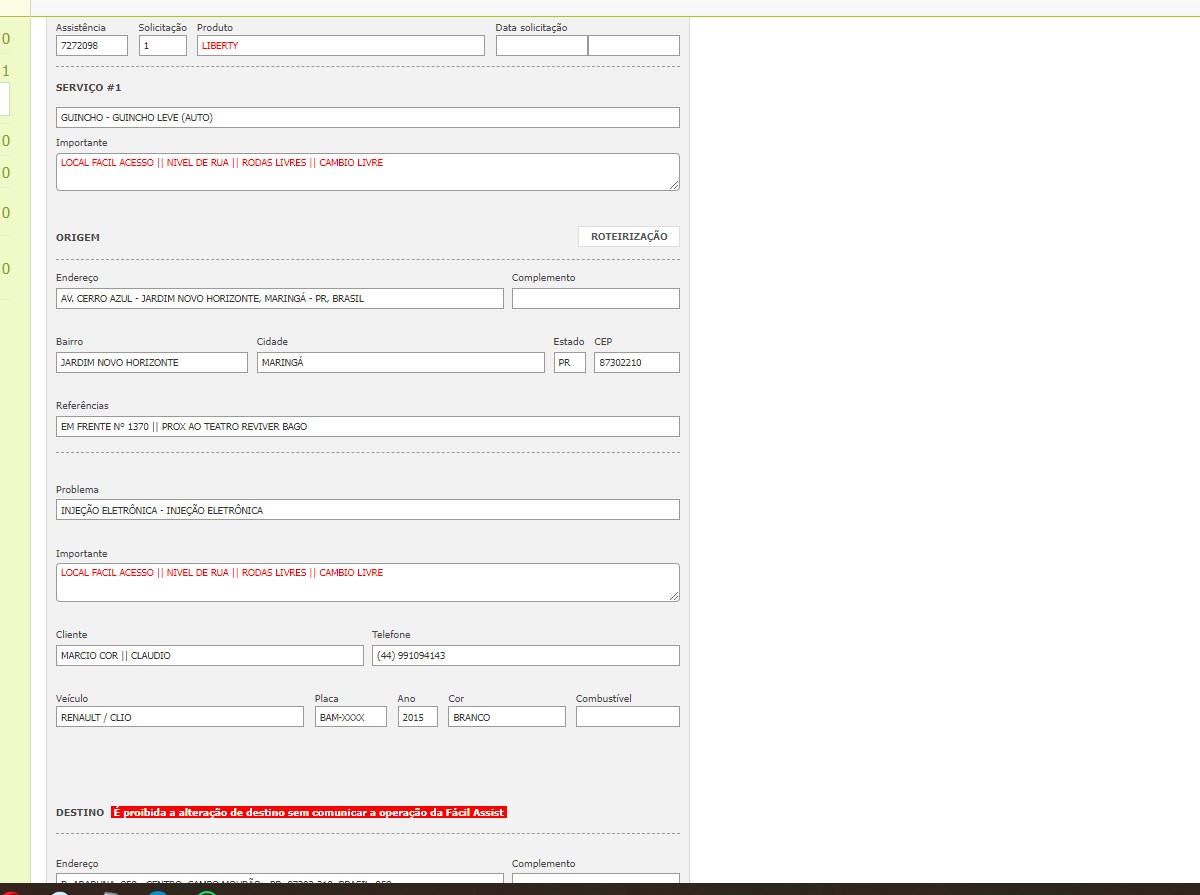Viewport: 1200px width, 895px height.
Task: Click the ROTEIRIZAÇÃO button
Action: pos(628,237)
